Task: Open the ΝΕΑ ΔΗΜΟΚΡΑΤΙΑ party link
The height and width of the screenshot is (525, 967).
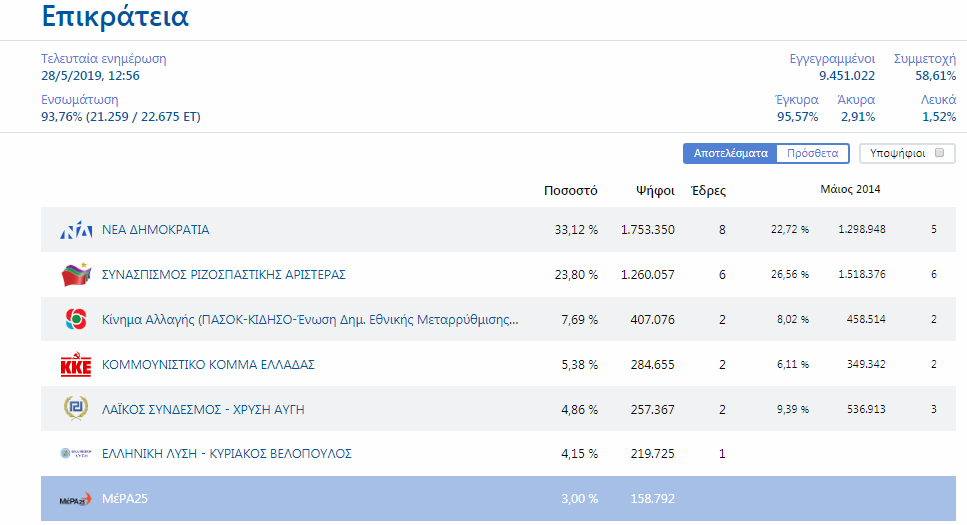Action: click(x=155, y=229)
